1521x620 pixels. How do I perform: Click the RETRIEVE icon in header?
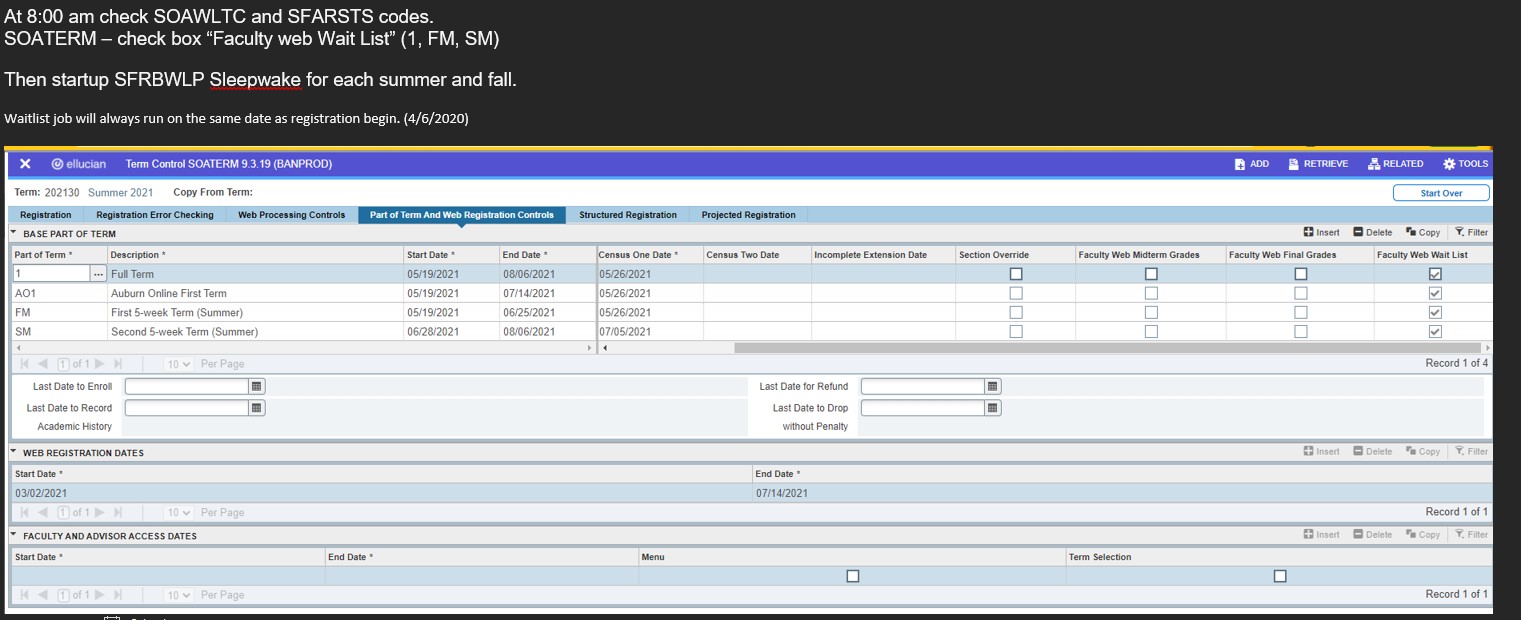pyautogui.click(x=1293, y=164)
